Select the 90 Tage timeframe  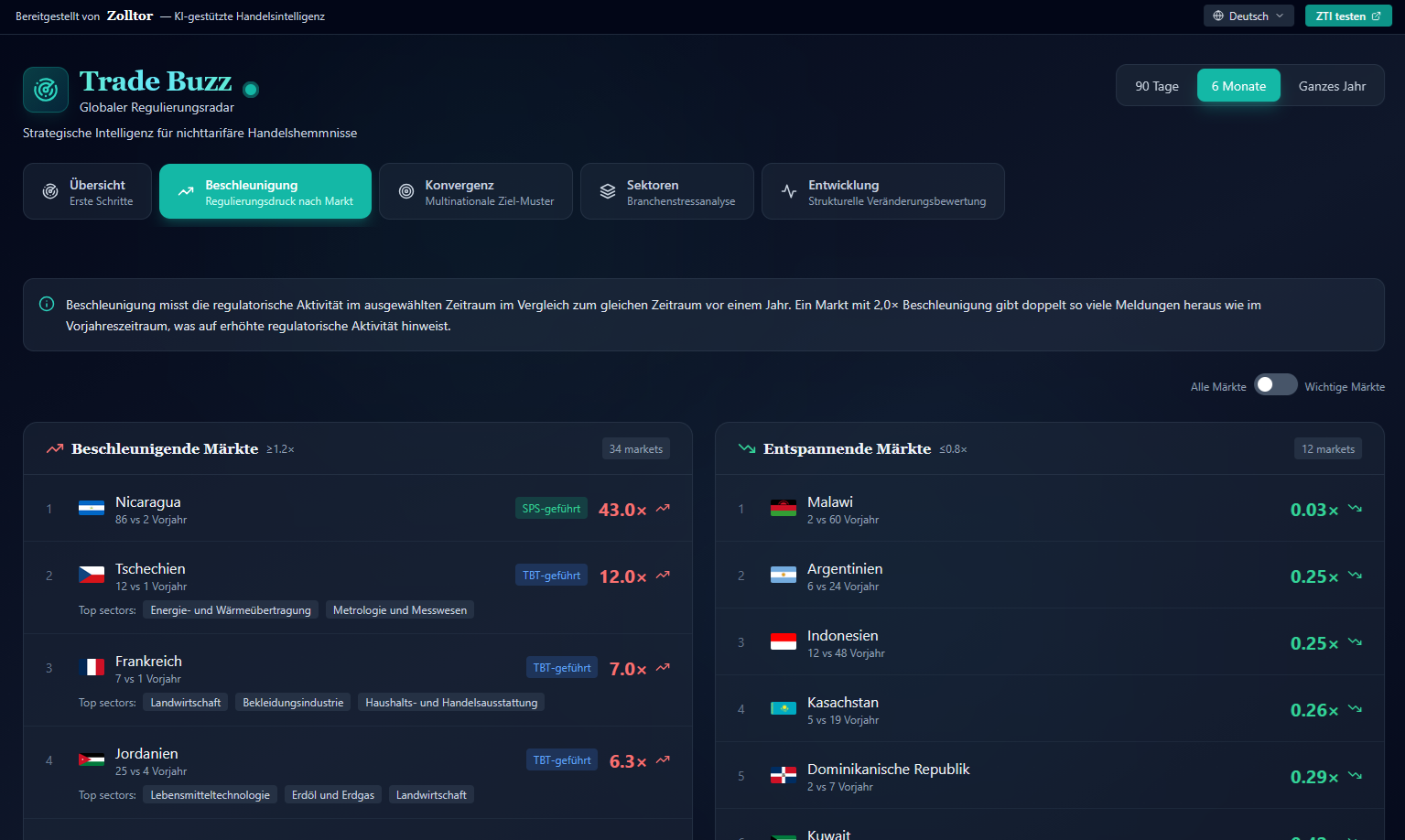(1156, 85)
